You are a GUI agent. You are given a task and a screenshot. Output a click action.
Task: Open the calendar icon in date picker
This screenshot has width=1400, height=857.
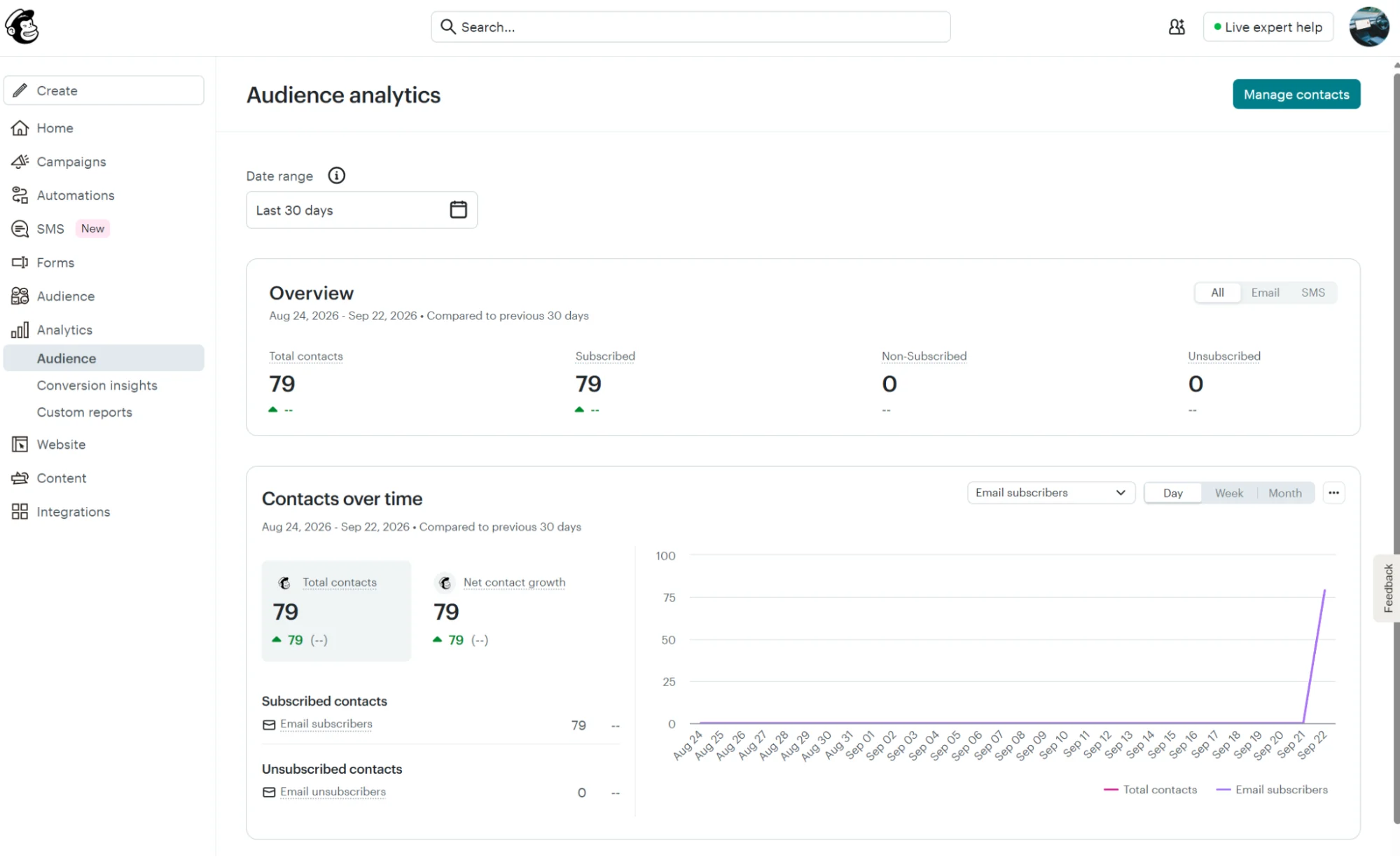pos(458,210)
